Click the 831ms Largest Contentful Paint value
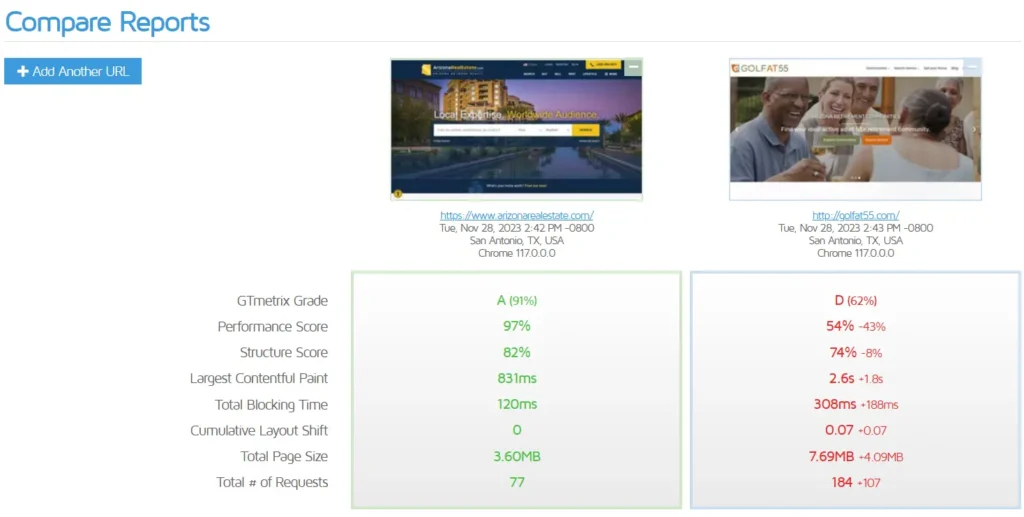The image size is (1024, 517). tap(517, 378)
